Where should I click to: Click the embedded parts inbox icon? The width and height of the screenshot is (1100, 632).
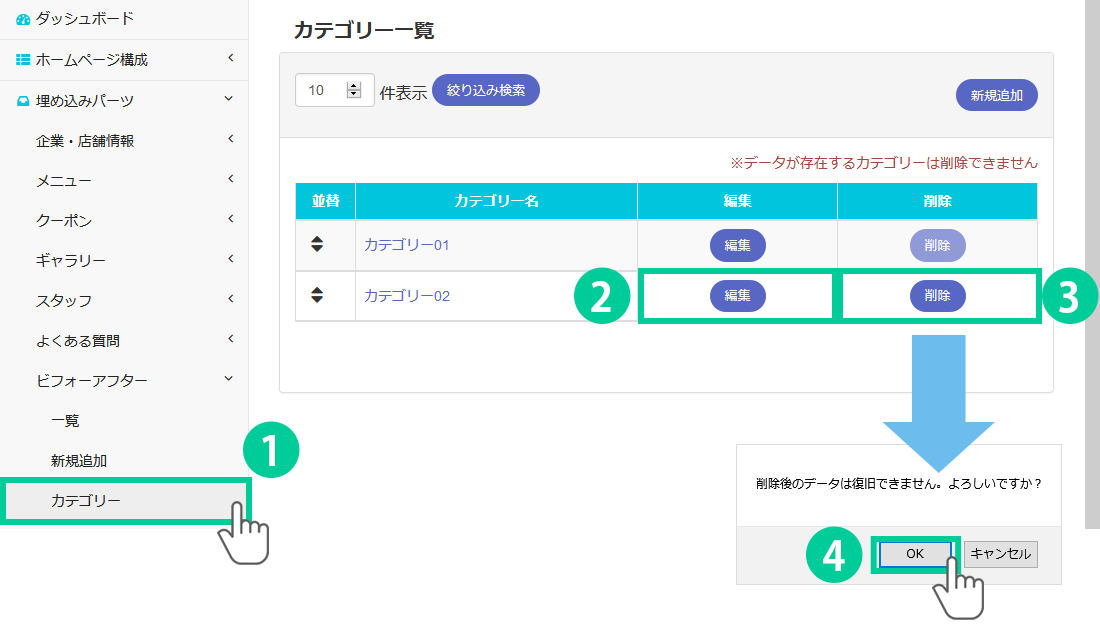click(x=23, y=100)
